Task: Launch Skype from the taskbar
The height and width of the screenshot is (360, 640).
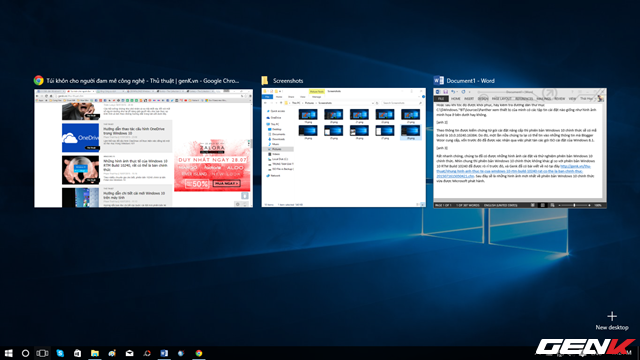Action: pos(60,353)
